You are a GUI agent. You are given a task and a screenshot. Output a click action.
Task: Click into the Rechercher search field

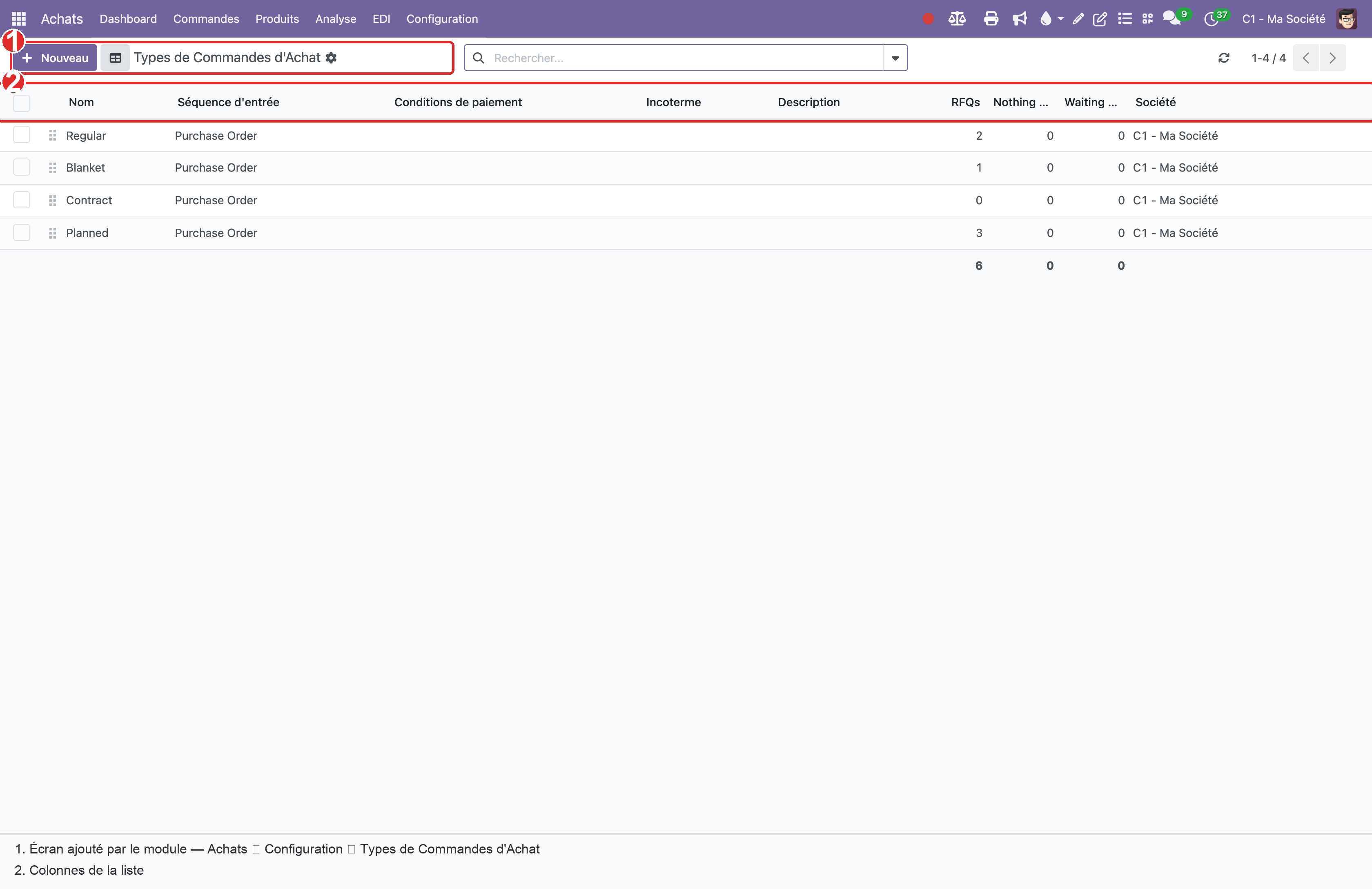[x=686, y=58]
